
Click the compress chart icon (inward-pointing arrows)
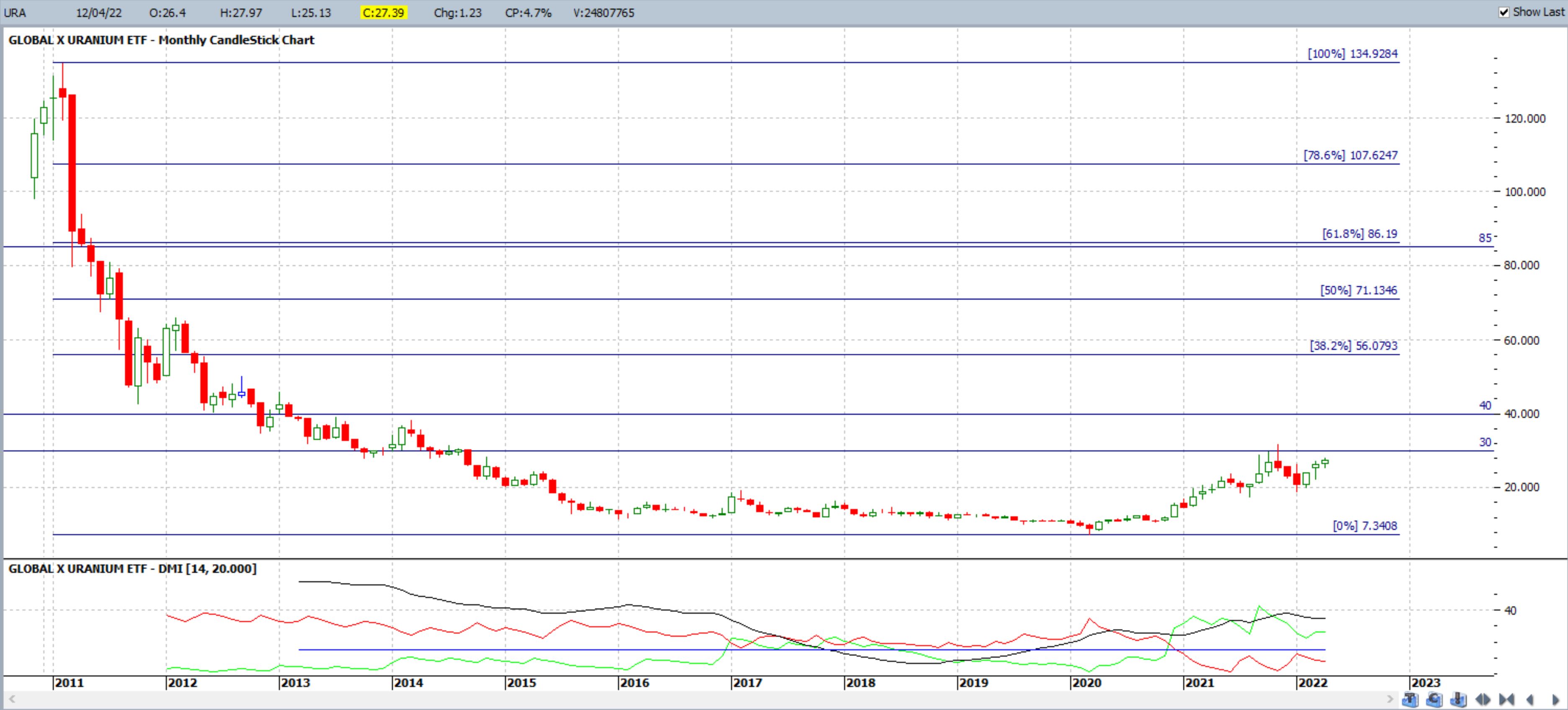pos(1506,700)
